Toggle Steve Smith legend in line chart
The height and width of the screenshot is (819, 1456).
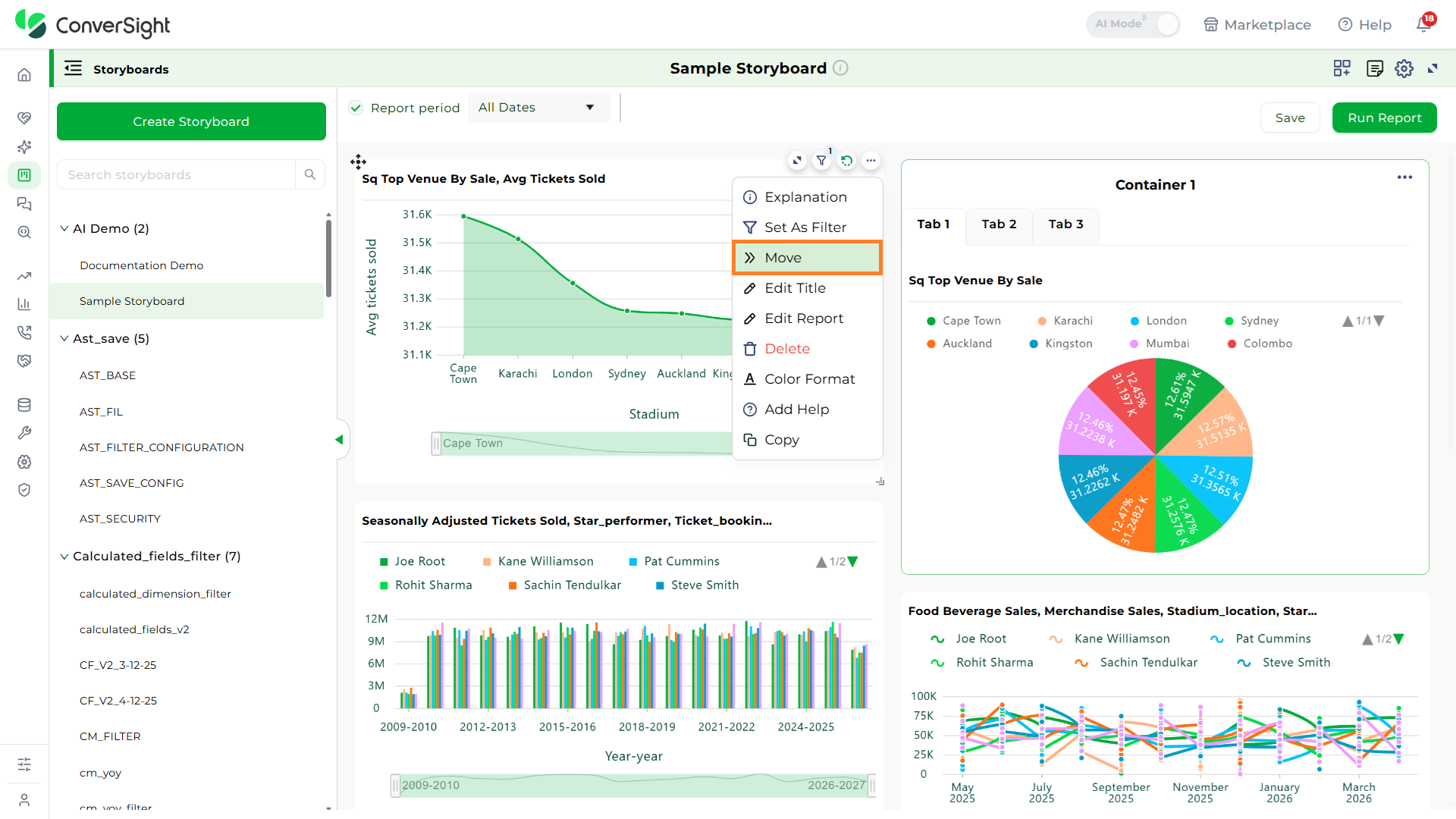click(1283, 662)
